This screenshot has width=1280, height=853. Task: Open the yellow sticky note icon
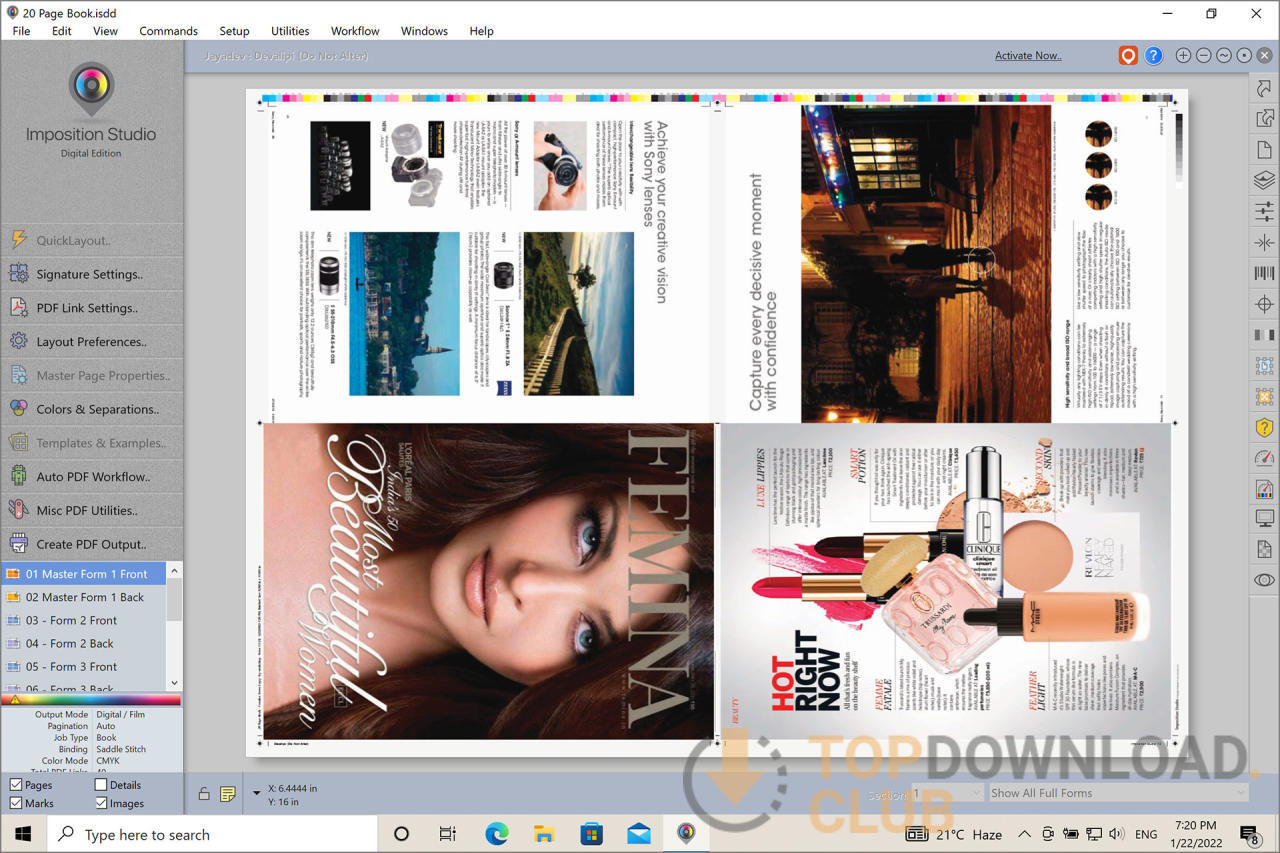pos(228,794)
